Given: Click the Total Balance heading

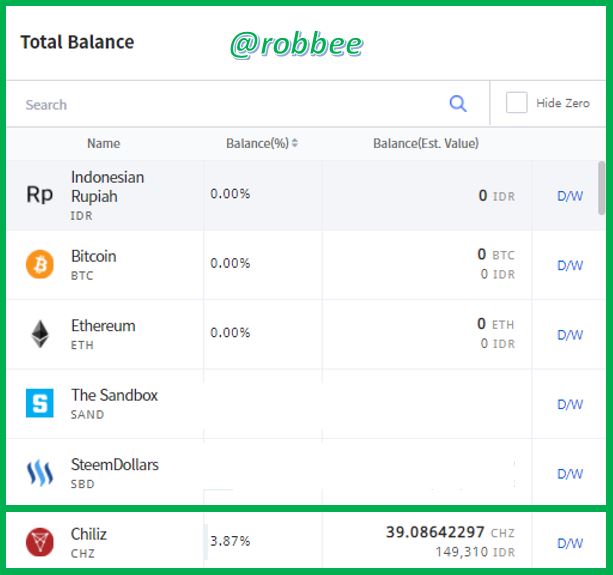Looking at the screenshot, I should point(77,42).
